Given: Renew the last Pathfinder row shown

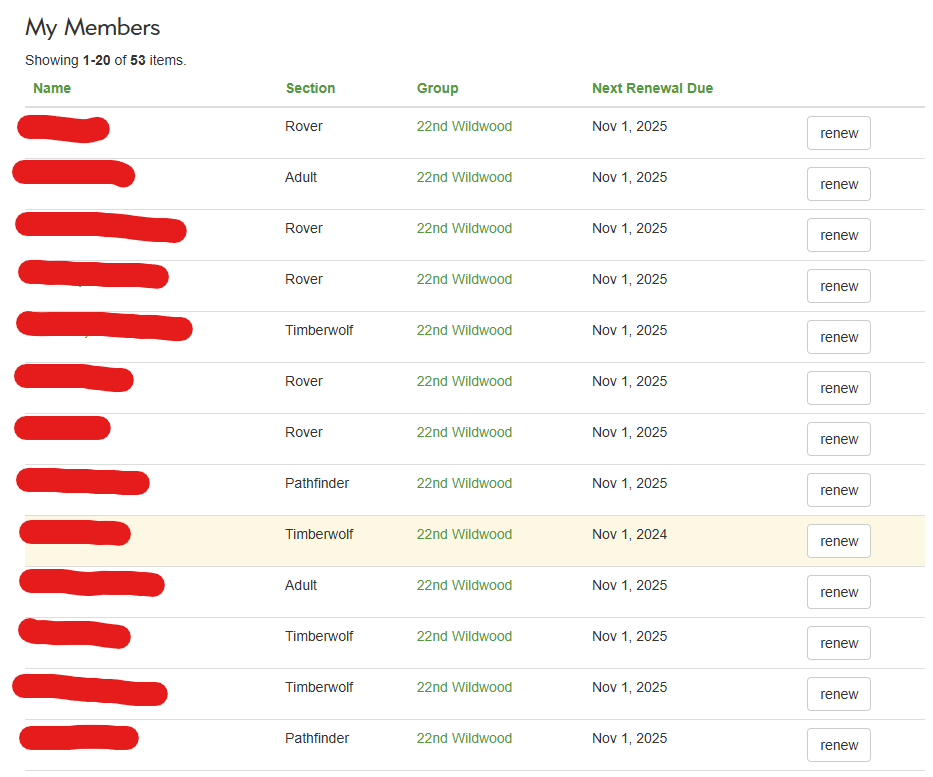Looking at the screenshot, I should click(x=838, y=745).
